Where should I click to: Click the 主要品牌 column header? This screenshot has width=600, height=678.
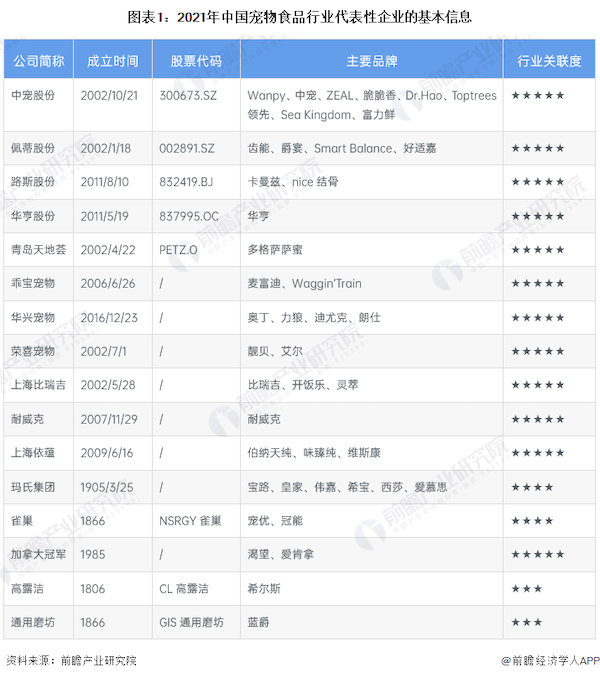coord(372,61)
